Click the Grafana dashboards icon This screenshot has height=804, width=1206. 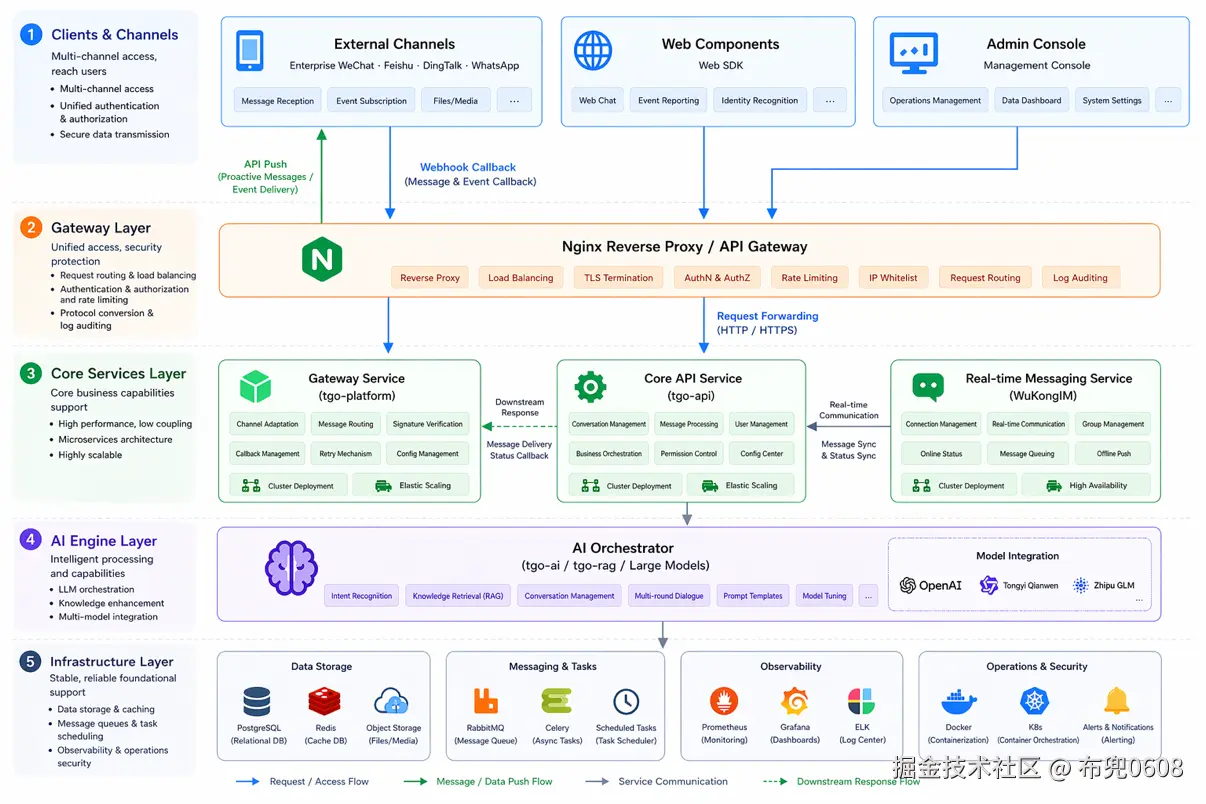point(794,701)
